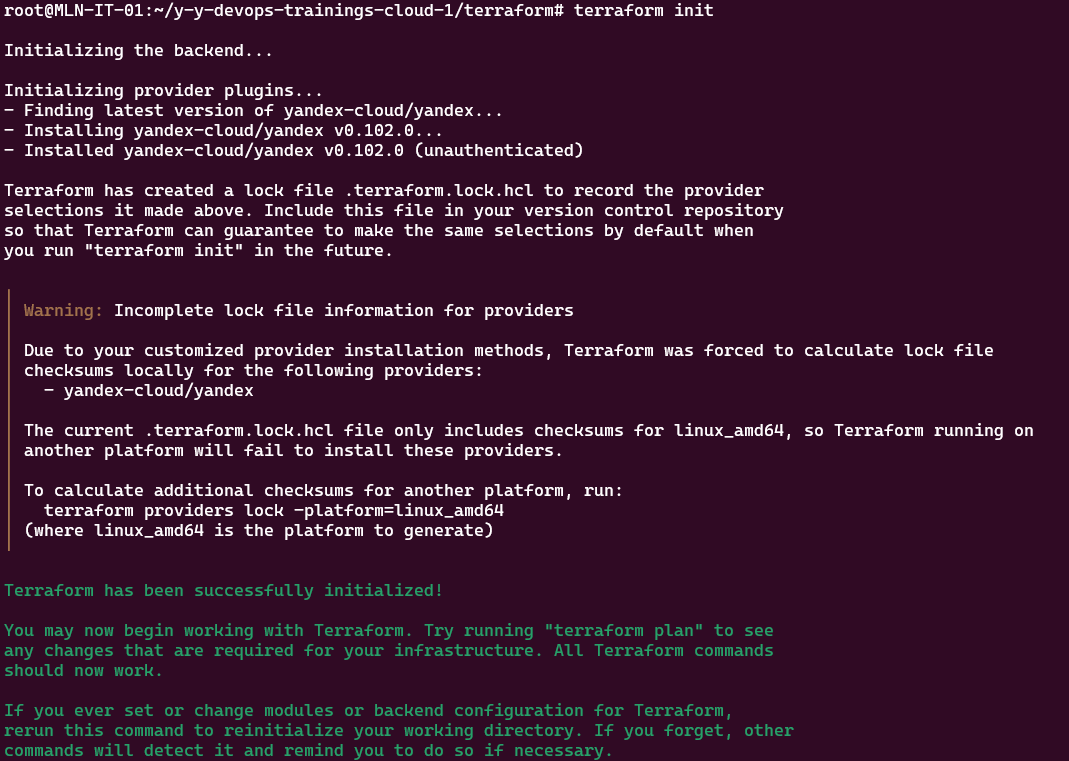The image size is (1069, 761).
Task: Click the 'Initializing the backend...' line
Action: (x=138, y=50)
